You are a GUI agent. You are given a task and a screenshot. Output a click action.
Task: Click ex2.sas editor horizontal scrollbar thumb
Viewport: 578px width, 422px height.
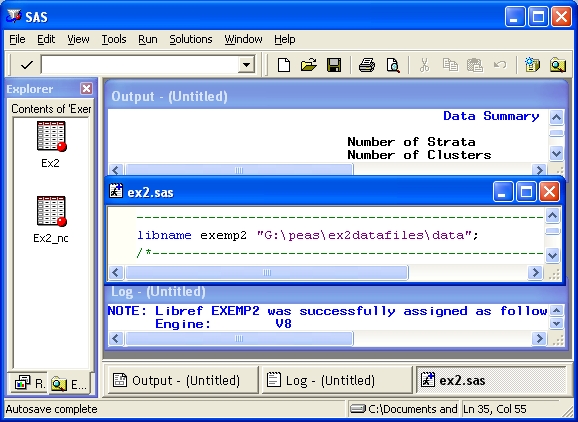point(267,272)
